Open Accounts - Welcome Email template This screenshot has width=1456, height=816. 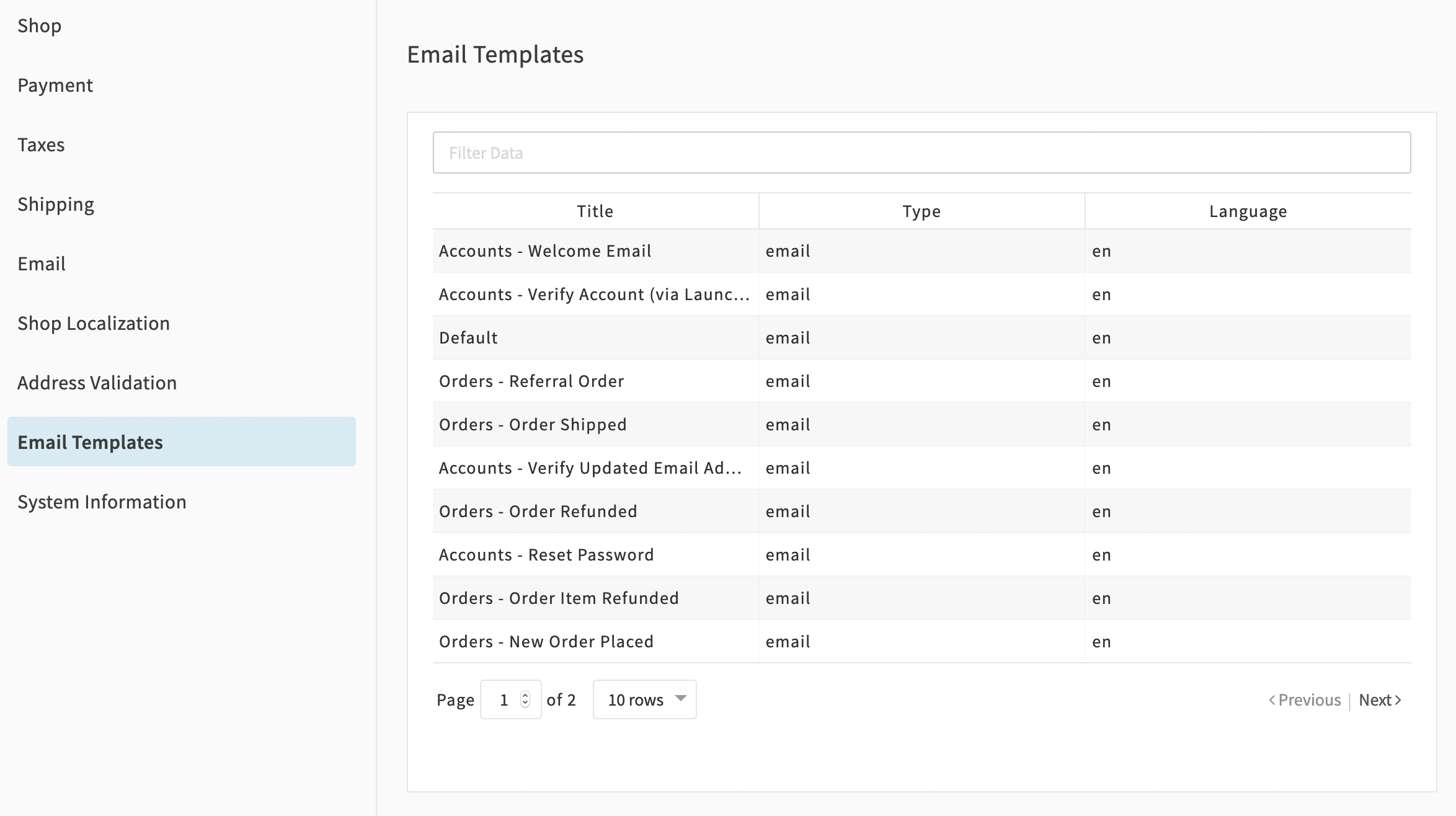pos(545,251)
